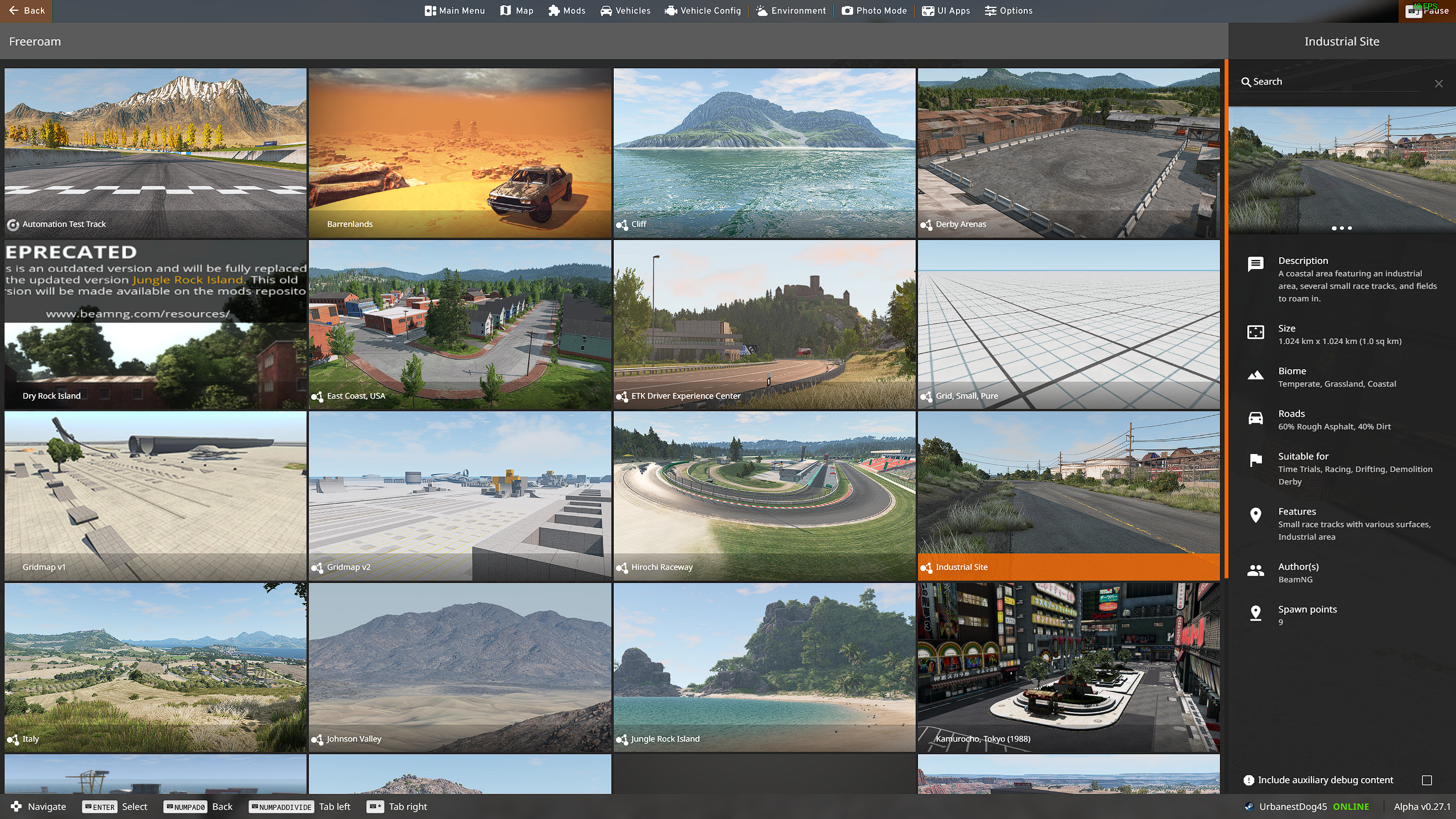Open the Environment menu
1456x819 pixels.
point(791,11)
